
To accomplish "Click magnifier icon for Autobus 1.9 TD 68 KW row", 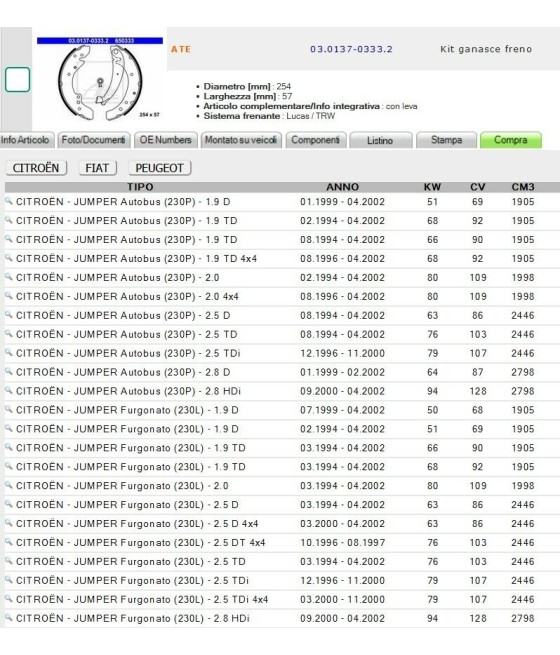I will click(x=9, y=220).
